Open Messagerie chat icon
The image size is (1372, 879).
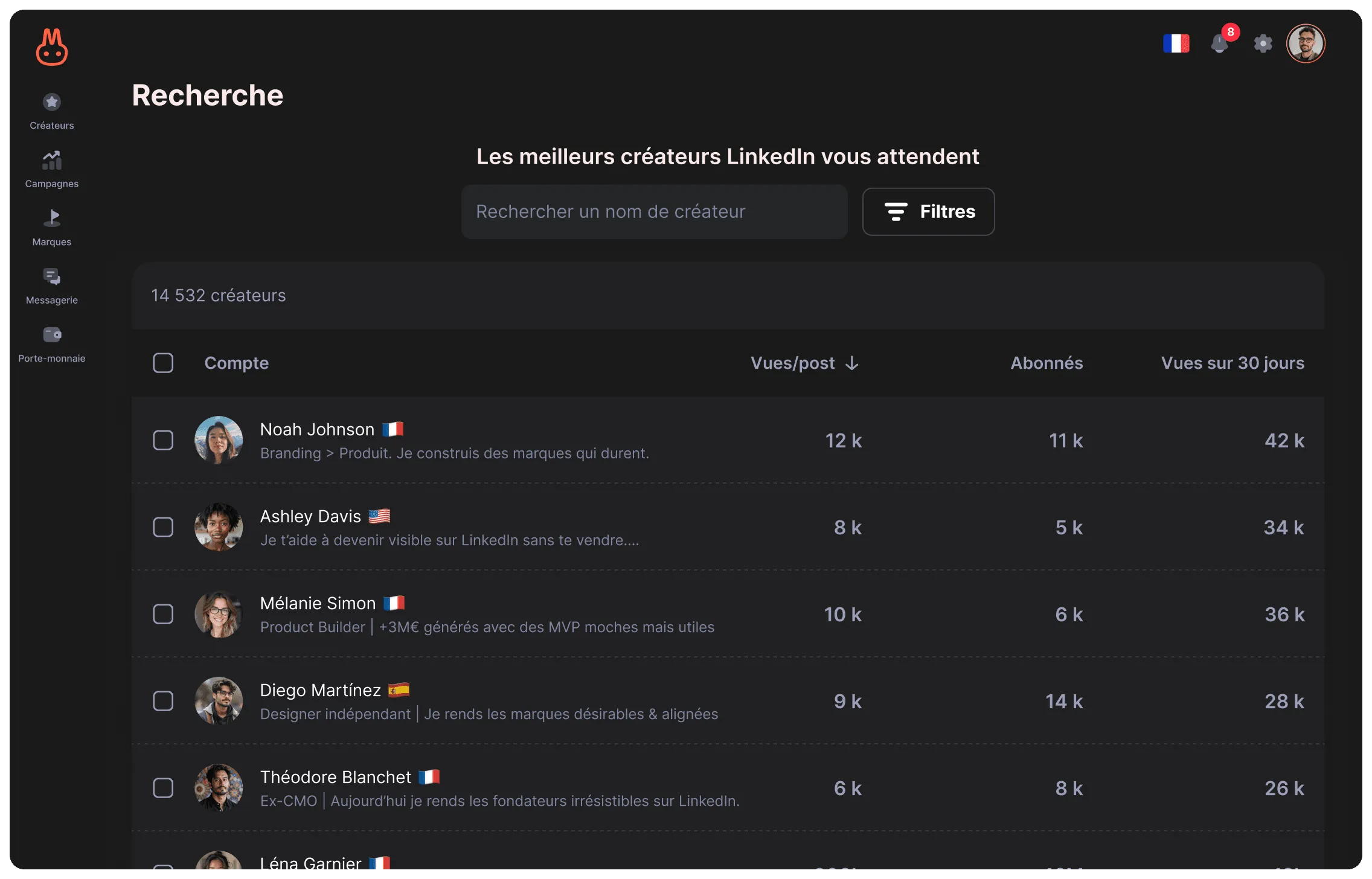click(x=52, y=276)
